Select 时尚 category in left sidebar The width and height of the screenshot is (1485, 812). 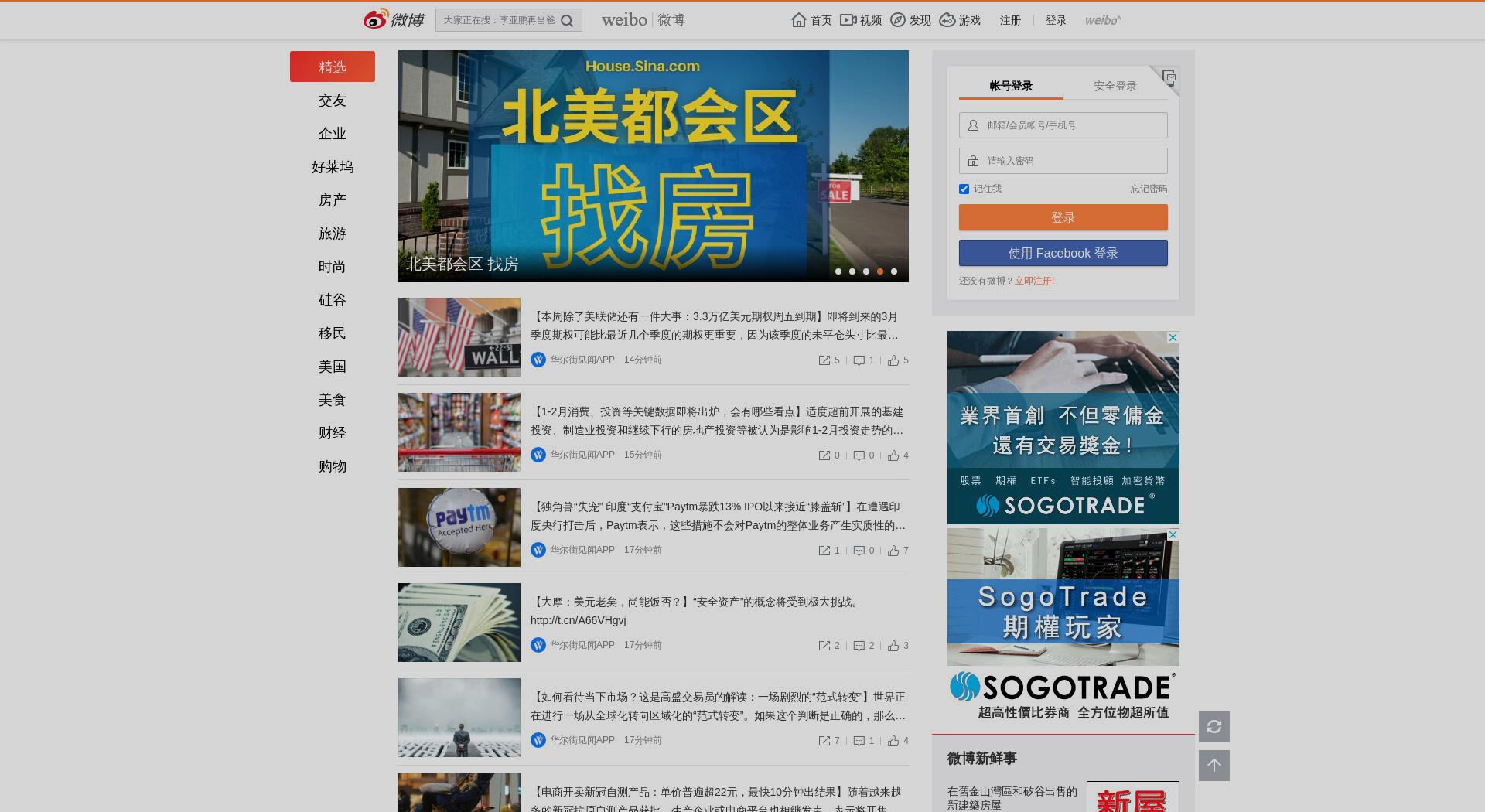(333, 267)
